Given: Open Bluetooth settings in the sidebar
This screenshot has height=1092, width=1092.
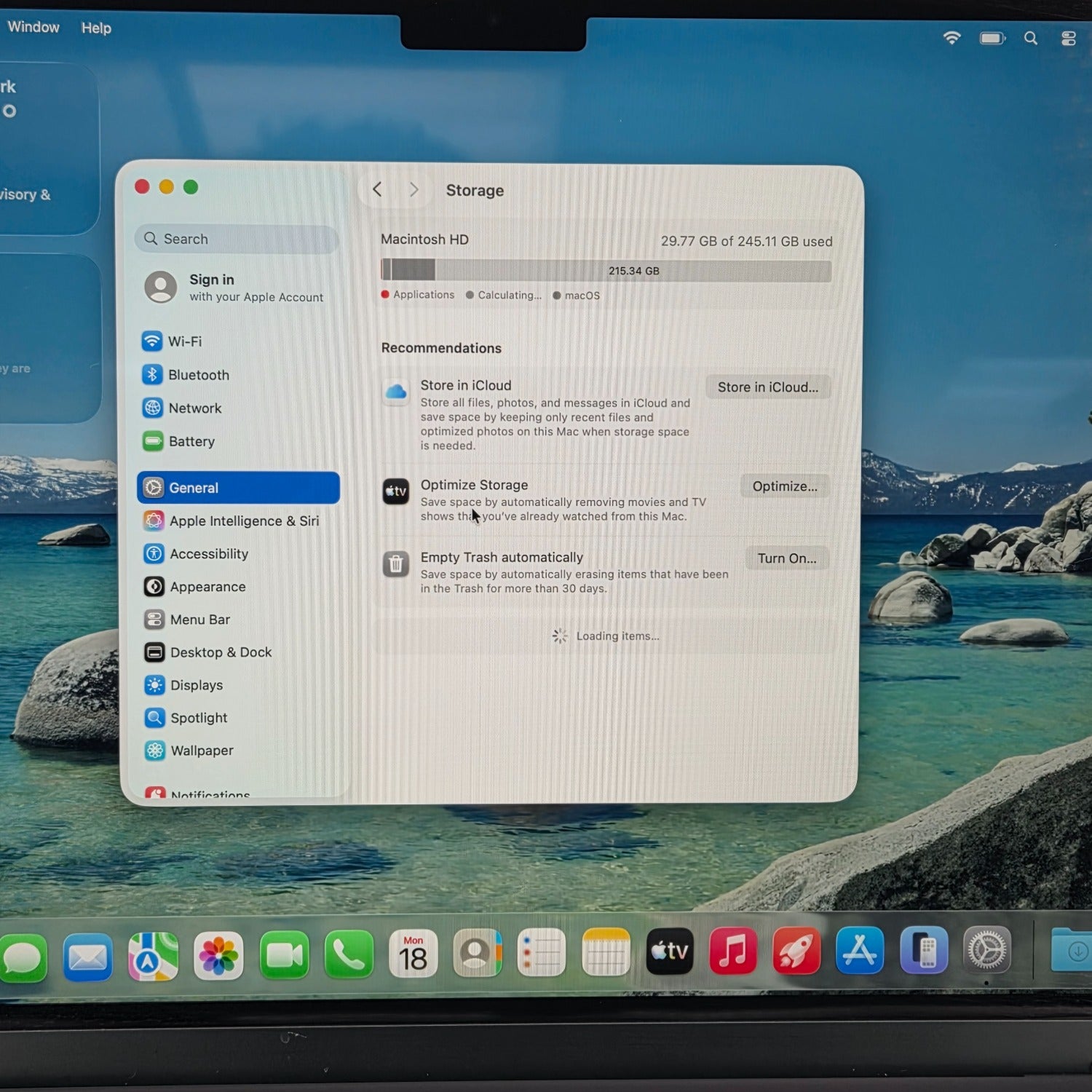Looking at the screenshot, I should 237,375.
